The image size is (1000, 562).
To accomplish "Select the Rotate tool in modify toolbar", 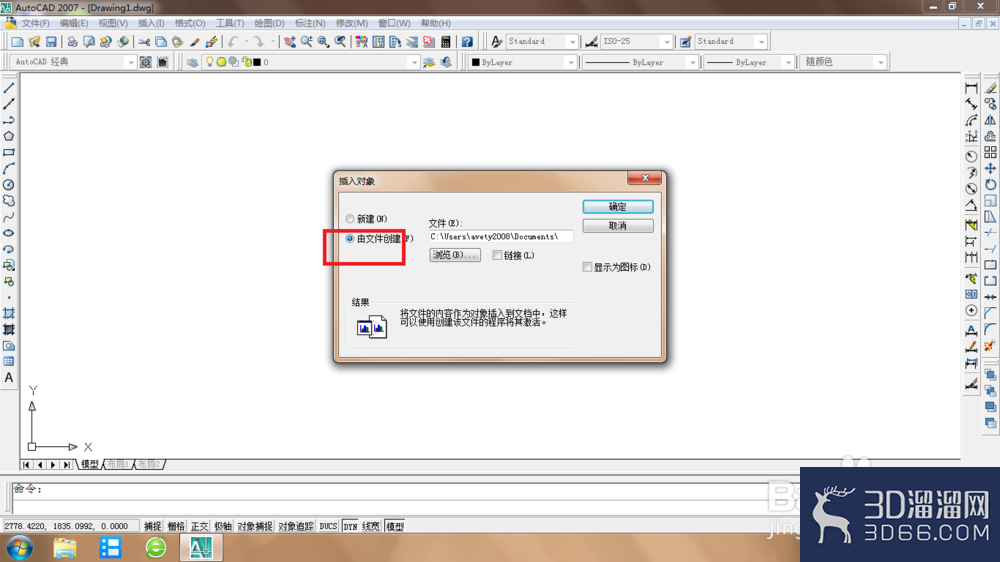I will [990, 185].
